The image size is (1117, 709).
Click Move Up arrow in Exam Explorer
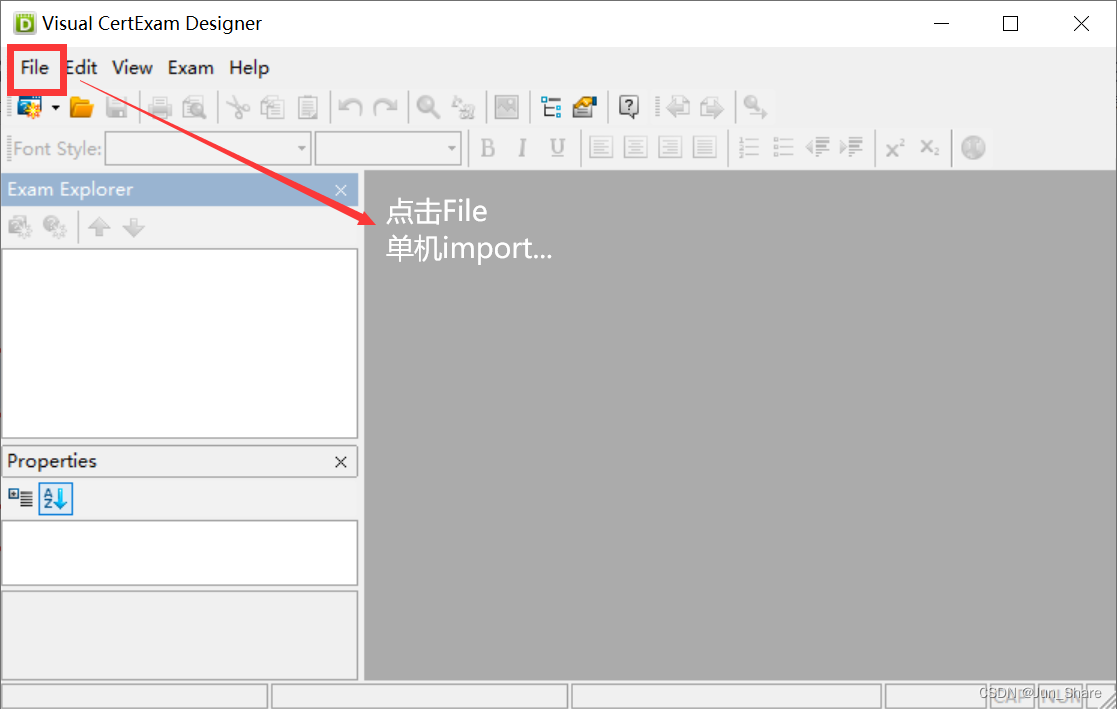click(99, 227)
